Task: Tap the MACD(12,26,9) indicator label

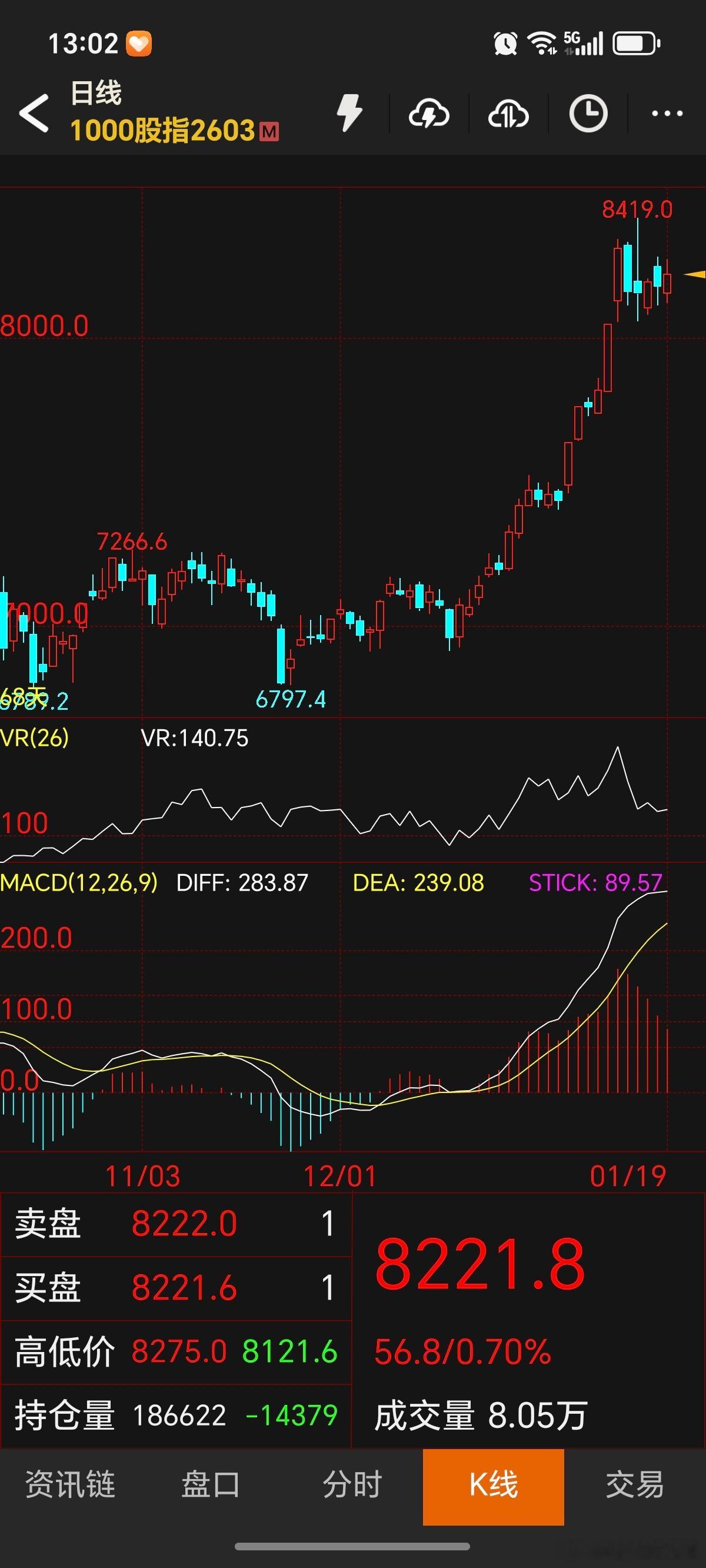Action: click(79, 883)
